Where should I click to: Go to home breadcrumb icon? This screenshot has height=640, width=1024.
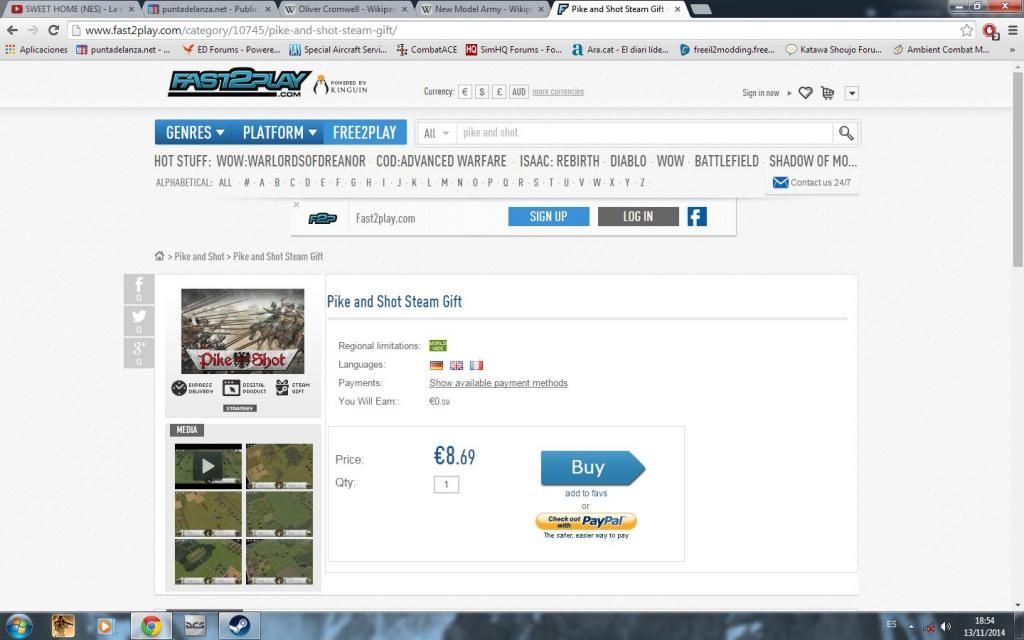[x=159, y=256]
